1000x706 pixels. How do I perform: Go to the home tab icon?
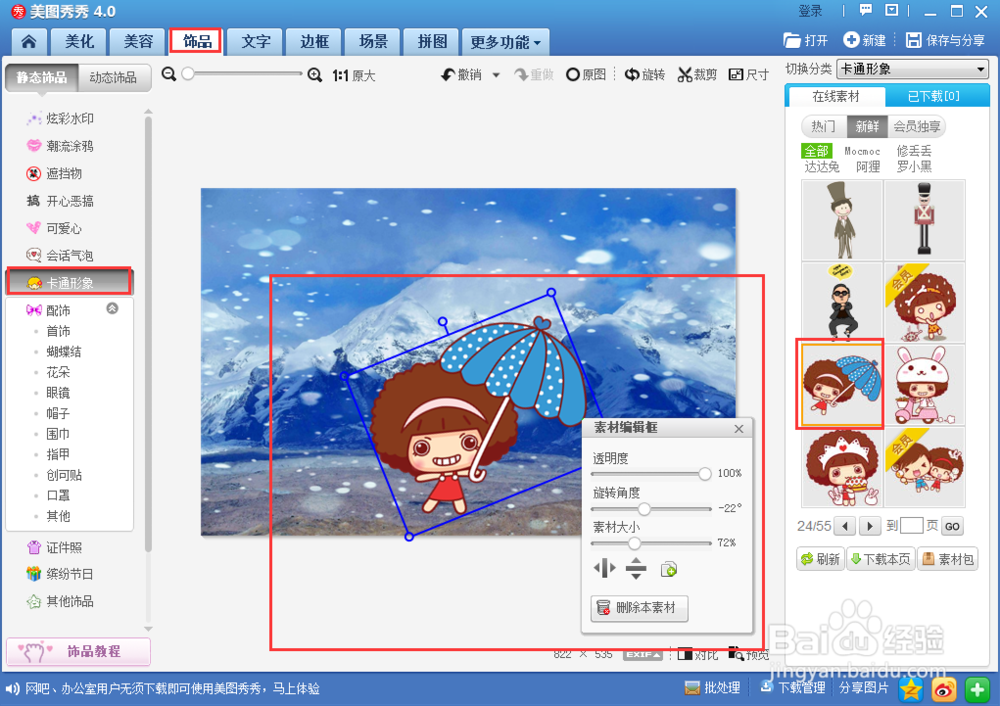pyautogui.click(x=29, y=42)
